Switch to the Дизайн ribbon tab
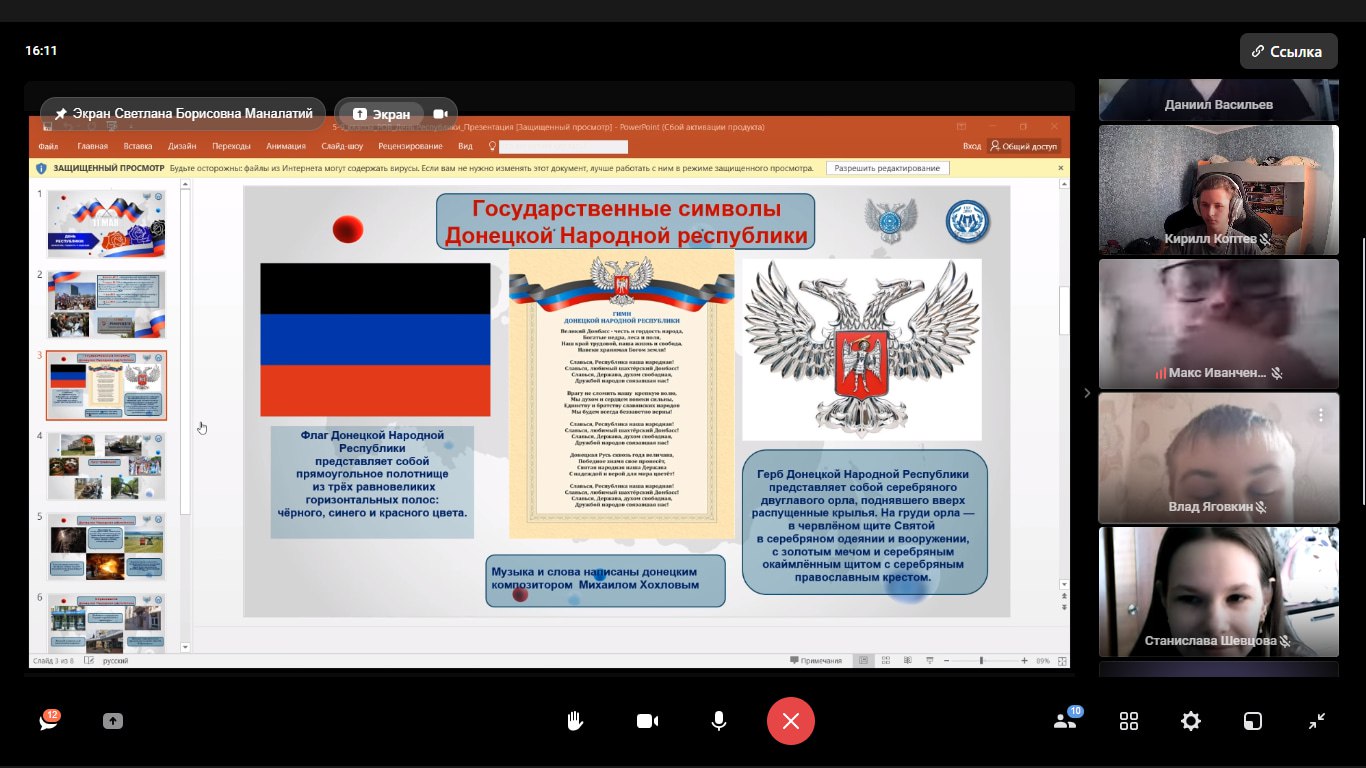 point(182,146)
